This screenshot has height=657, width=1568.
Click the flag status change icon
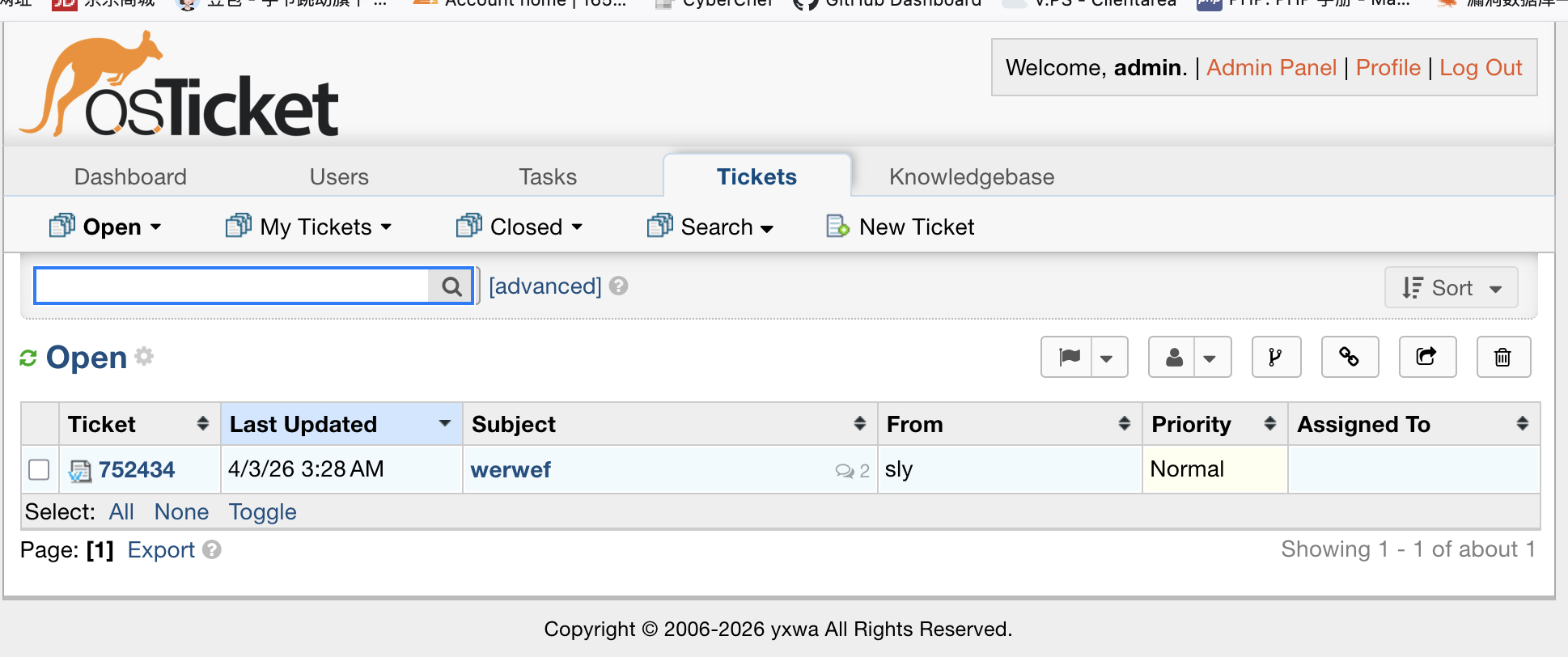[1069, 357]
